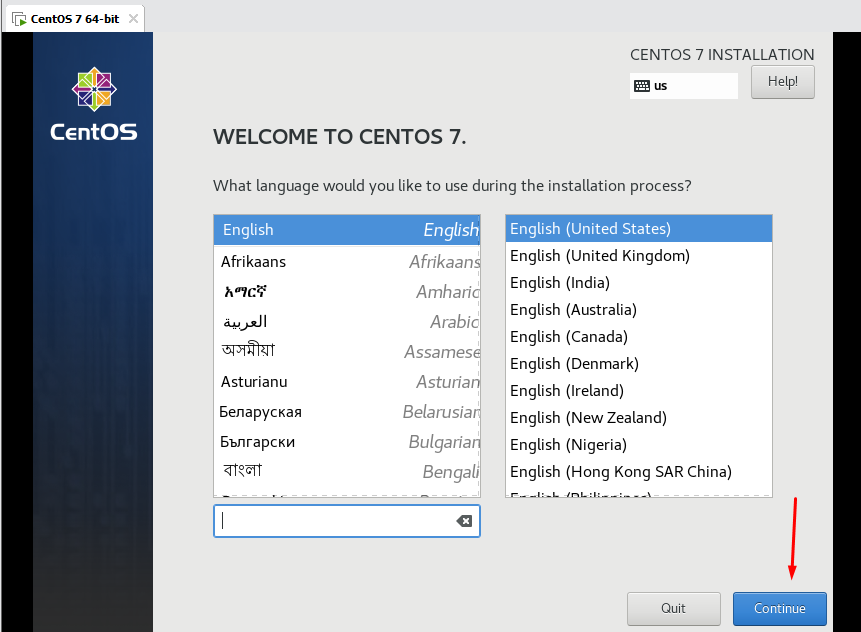Select English in the language list

point(346,230)
